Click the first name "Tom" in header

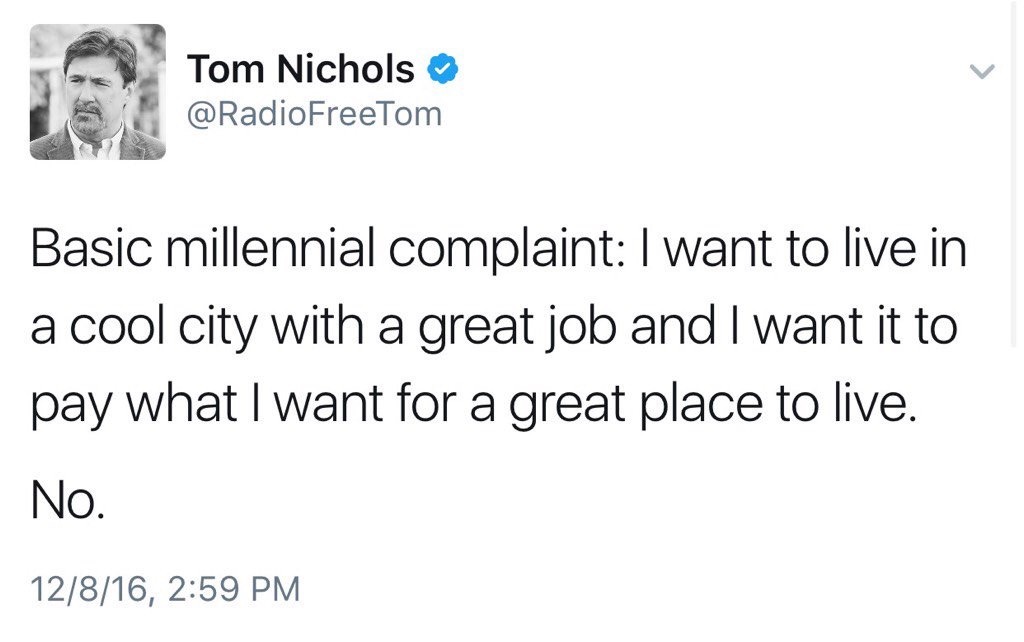[x=222, y=69]
